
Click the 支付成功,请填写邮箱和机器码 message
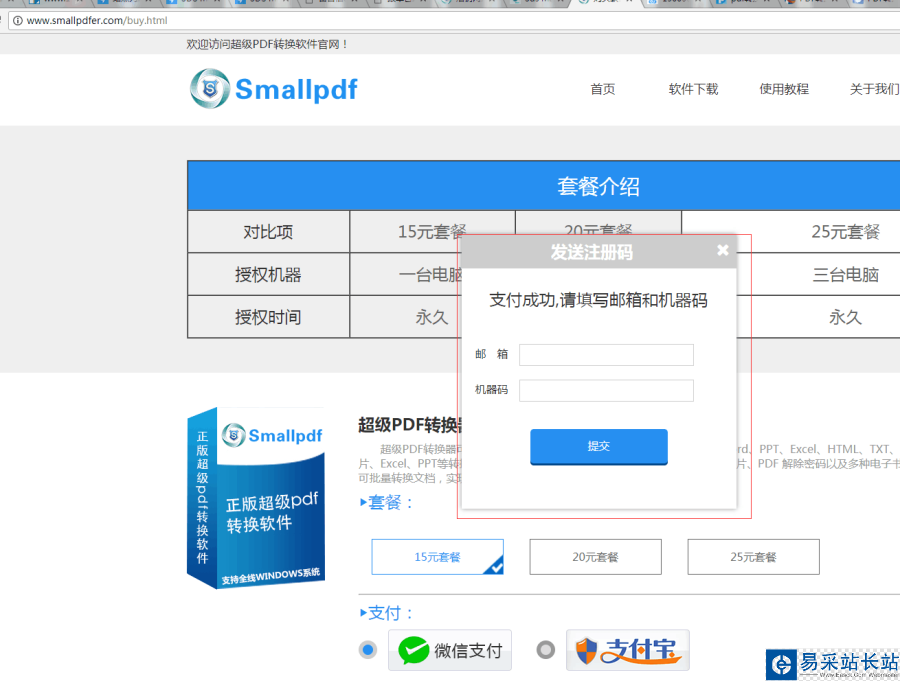point(598,300)
